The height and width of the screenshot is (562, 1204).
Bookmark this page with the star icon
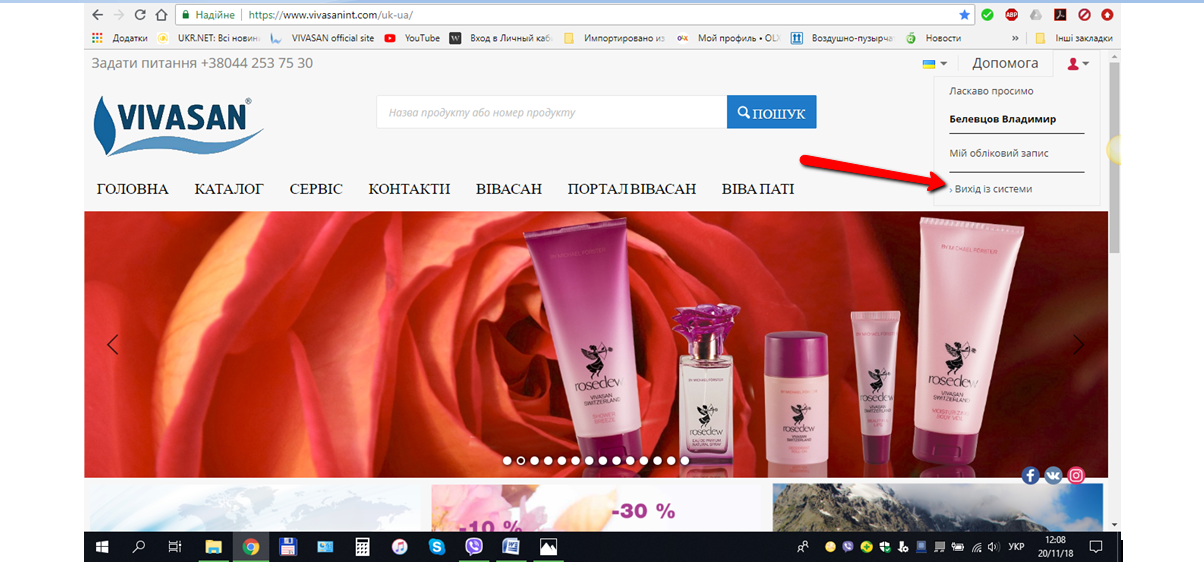point(964,15)
